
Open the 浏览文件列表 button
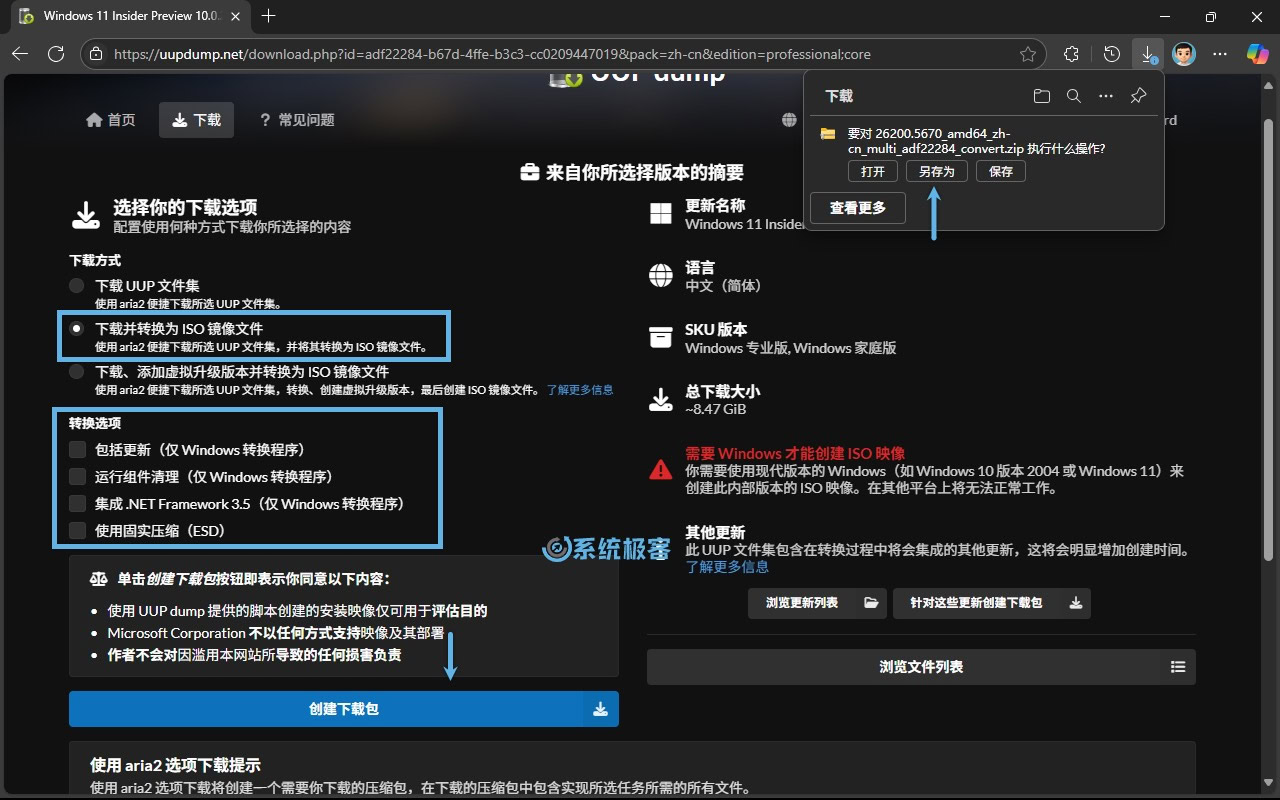921,667
